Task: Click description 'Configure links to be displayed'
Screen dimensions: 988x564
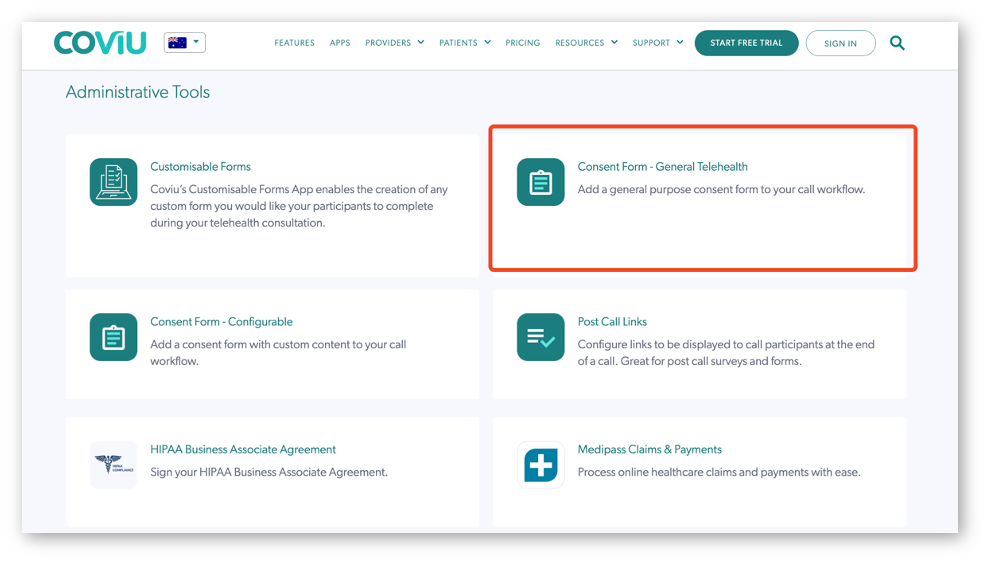Action: click(x=726, y=352)
